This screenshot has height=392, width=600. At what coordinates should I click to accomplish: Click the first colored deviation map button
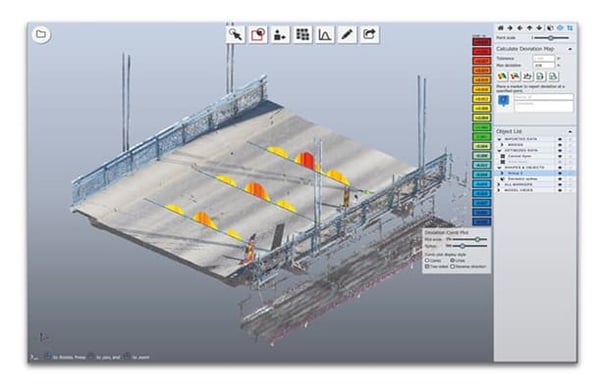tap(502, 77)
